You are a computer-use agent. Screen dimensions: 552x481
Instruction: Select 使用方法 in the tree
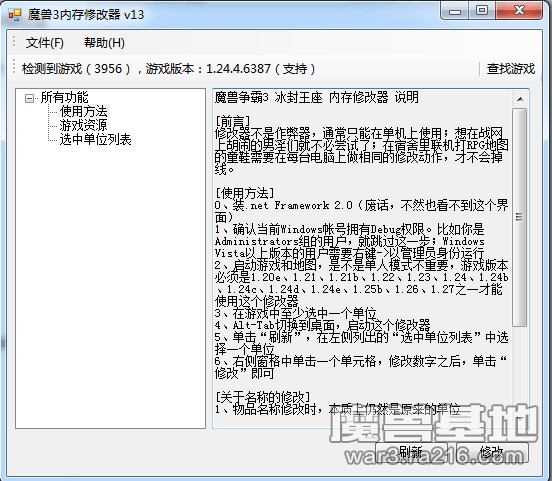84,111
